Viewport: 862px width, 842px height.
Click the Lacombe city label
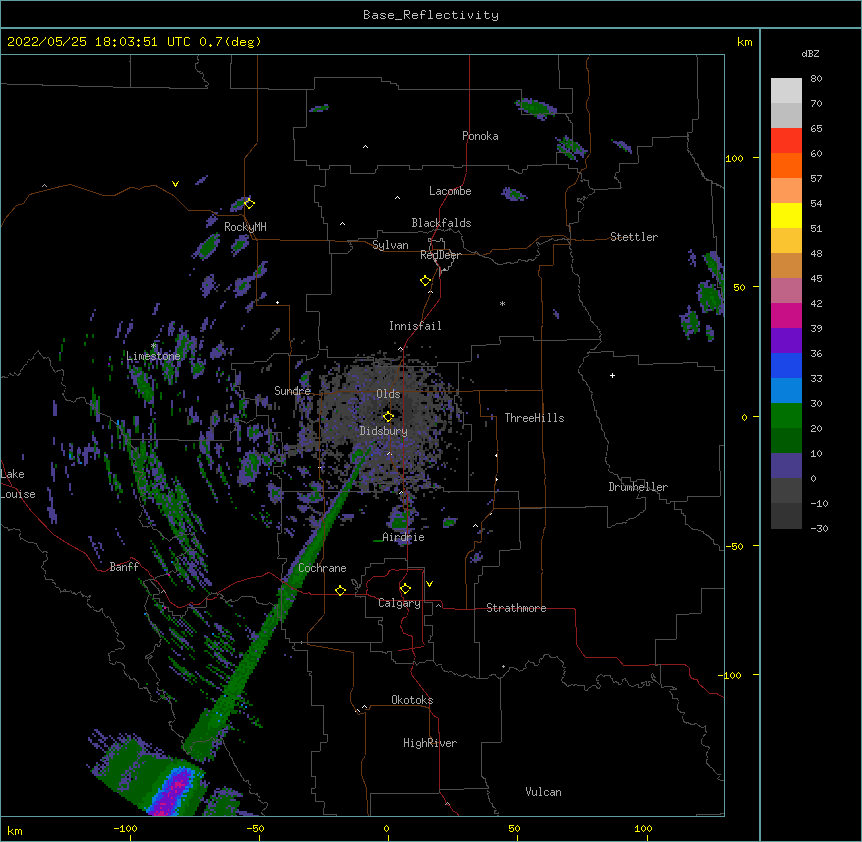(x=450, y=191)
